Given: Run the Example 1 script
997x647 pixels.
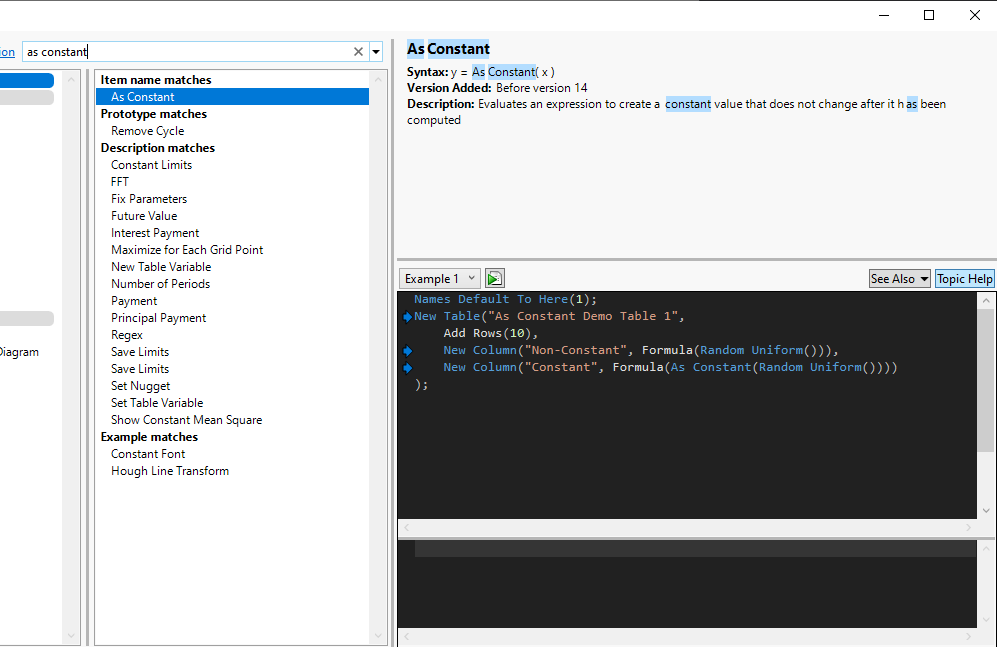Looking at the screenshot, I should tap(494, 279).
